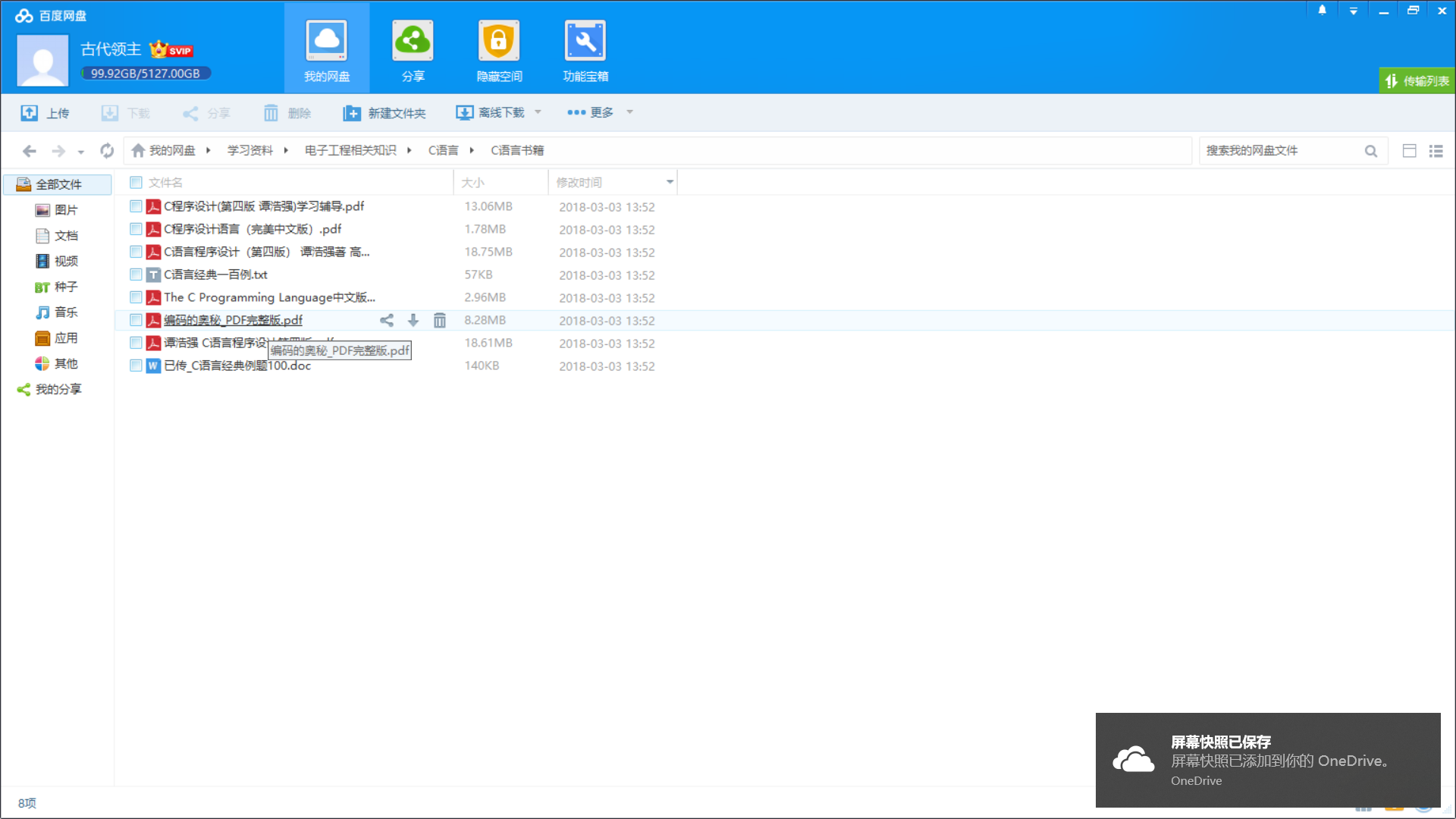Screen dimensions: 1456x819
Task: Open 修改时间 column sort dropdown arrow
Action: pos(670,182)
